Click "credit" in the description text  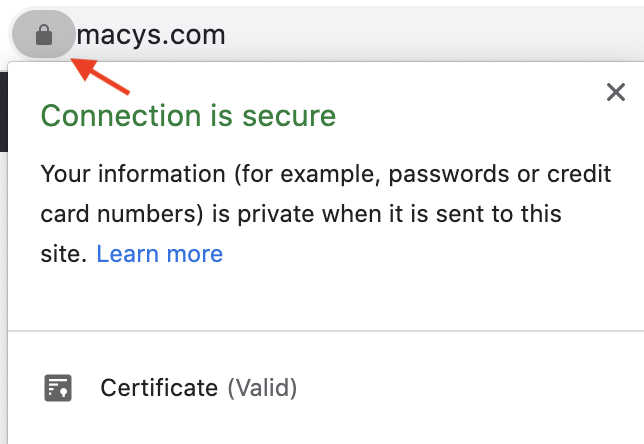(578, 175)
